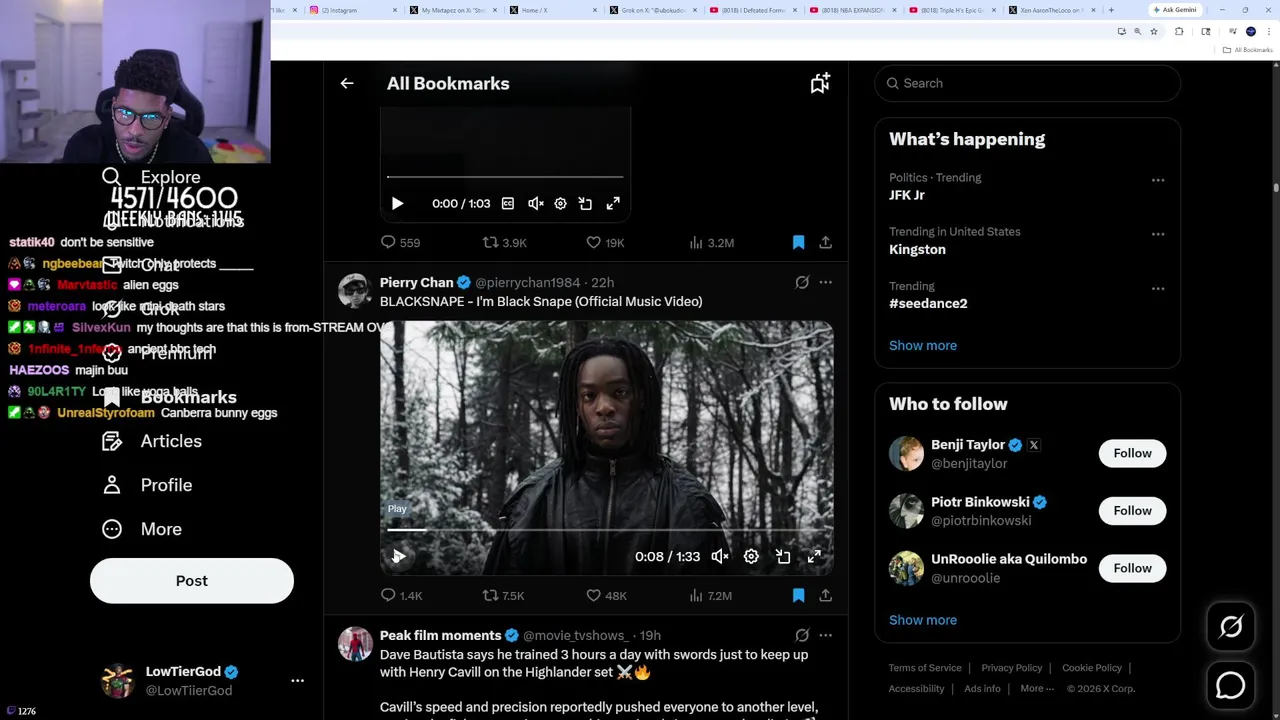This screenshot has width=1280, height=720.
Task: Like the post with 48K likes
Action: (606, 595)
